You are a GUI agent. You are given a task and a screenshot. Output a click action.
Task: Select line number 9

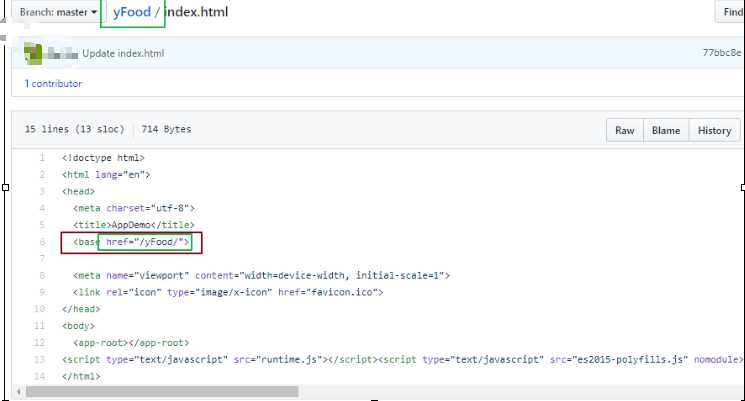click(x=42, y=292)
